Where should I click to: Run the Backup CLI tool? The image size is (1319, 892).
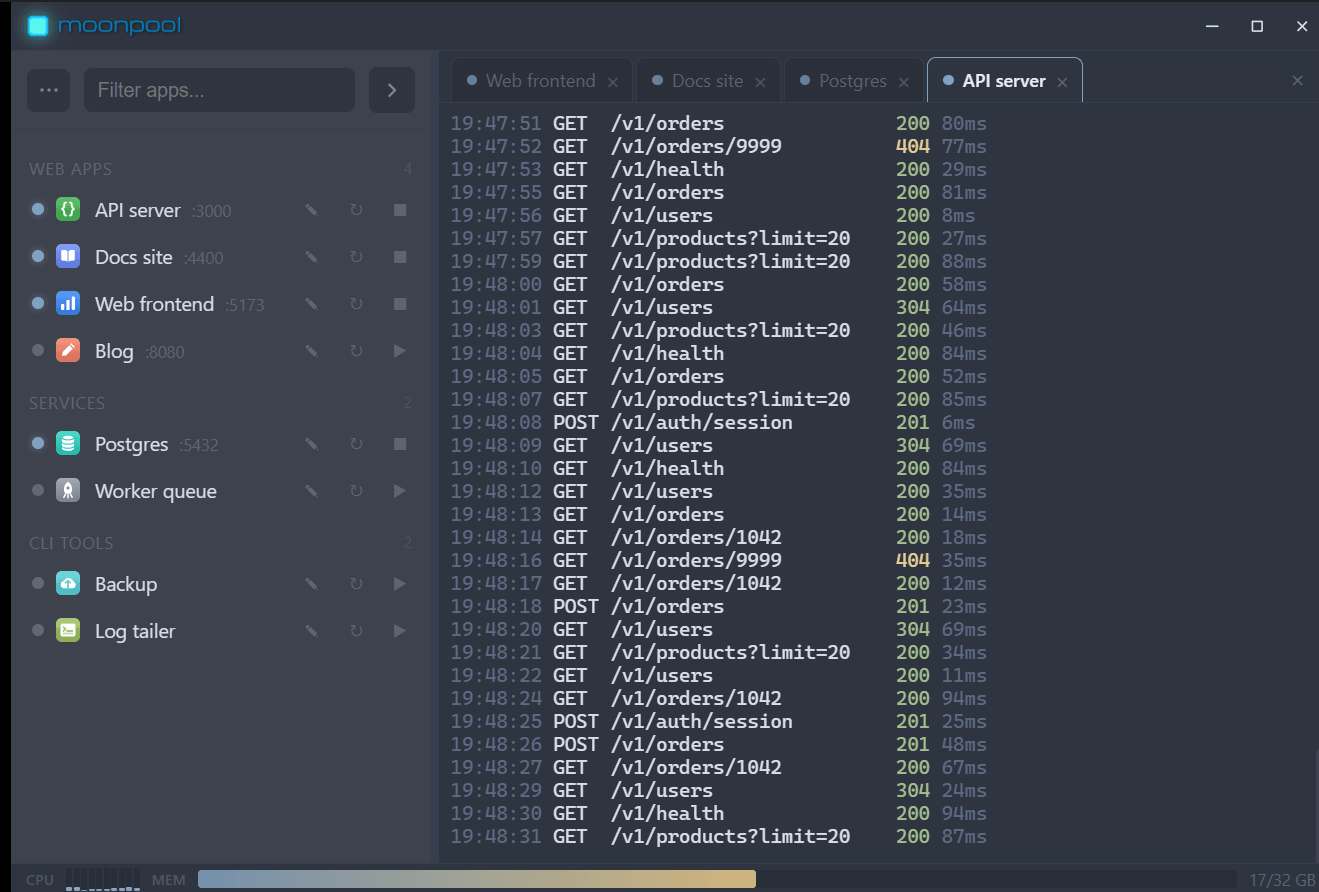click(x=400, y=584)
